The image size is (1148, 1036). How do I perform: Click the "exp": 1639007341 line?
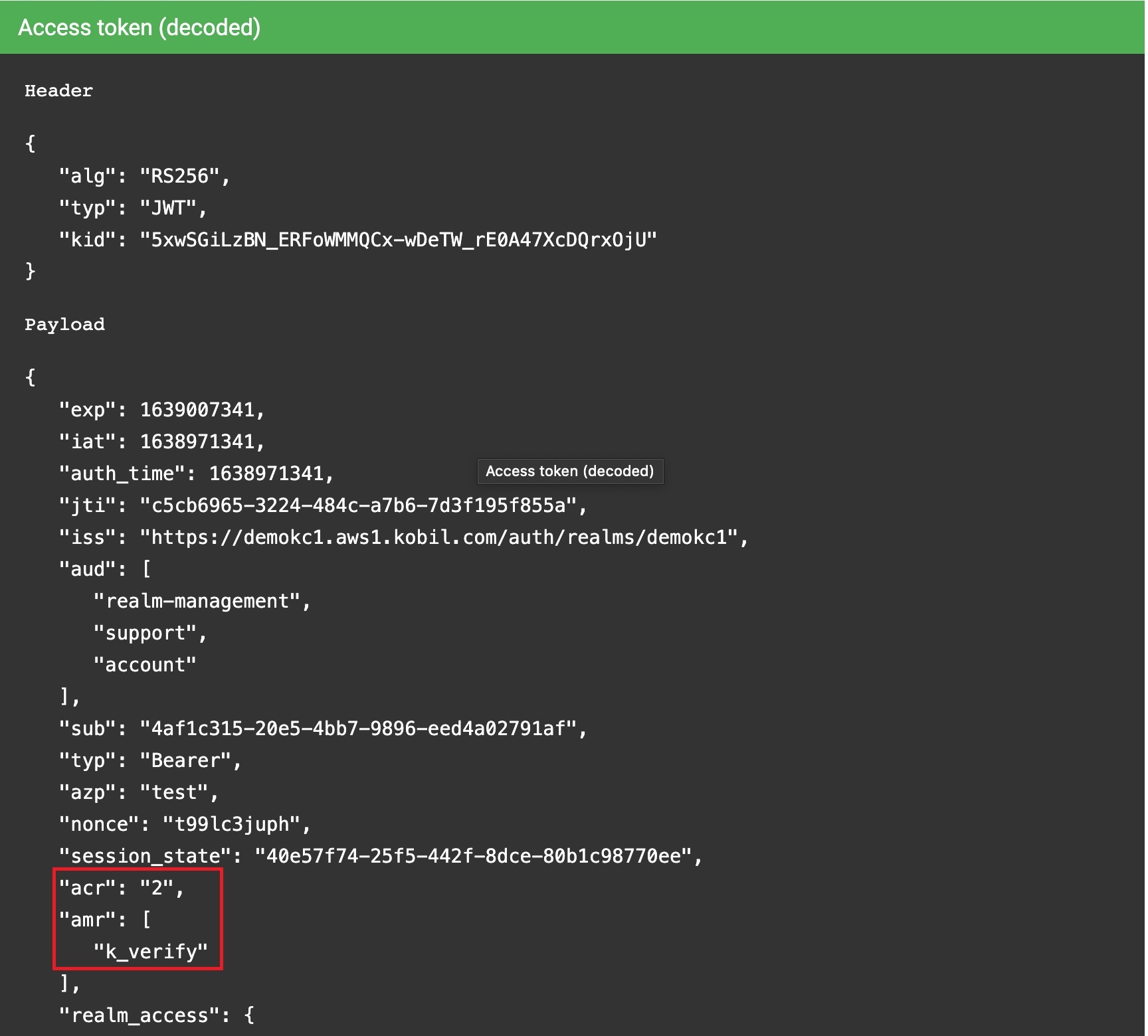161,410
